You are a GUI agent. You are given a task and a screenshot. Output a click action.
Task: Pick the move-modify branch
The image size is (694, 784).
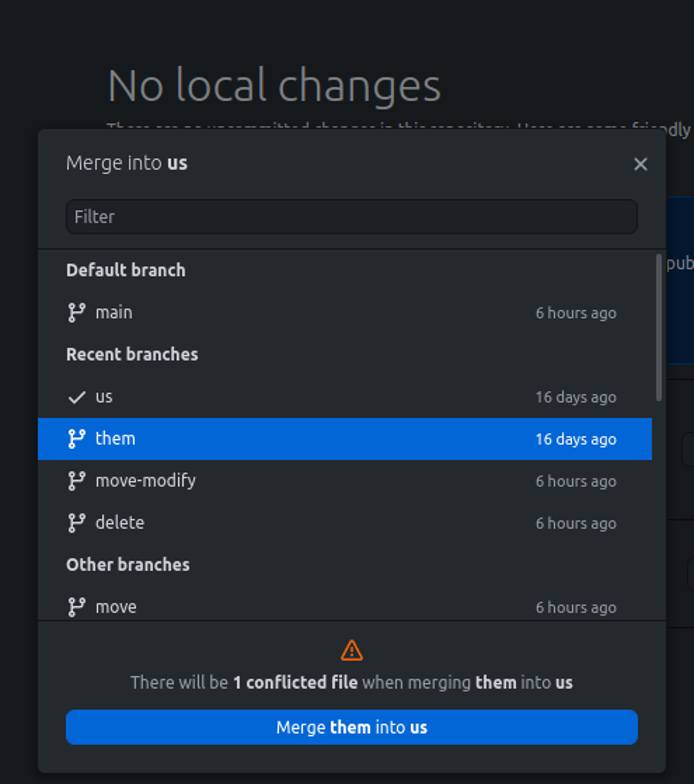click(x=340, y=481)
